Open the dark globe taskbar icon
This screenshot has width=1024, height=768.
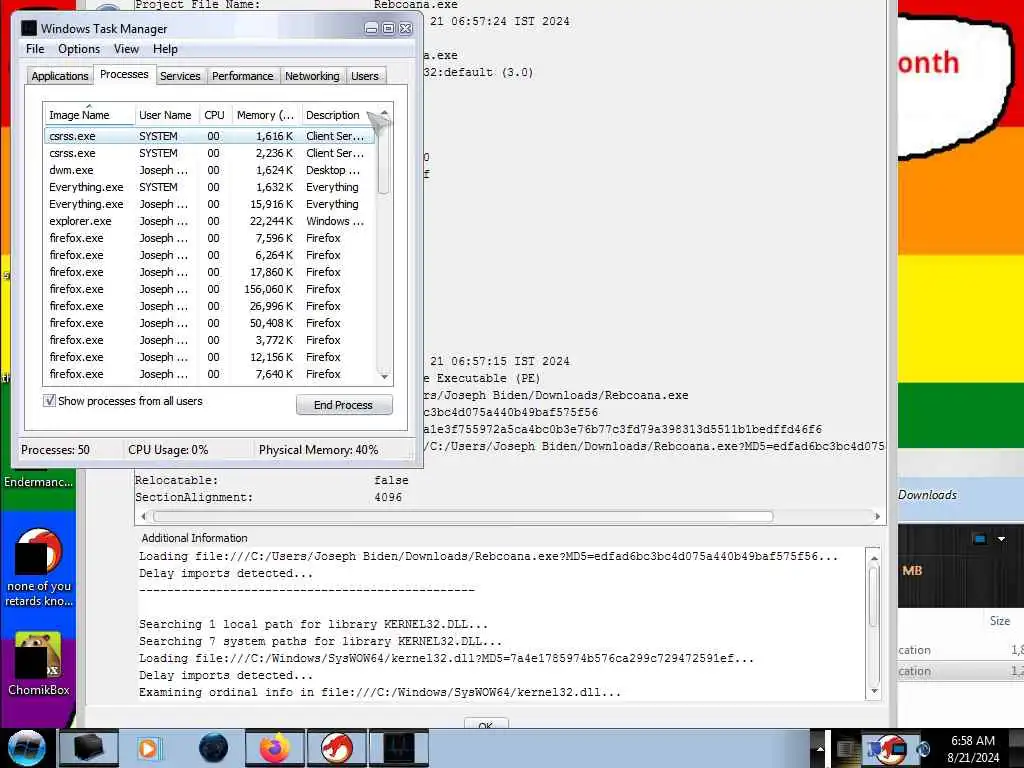[213, 748]
